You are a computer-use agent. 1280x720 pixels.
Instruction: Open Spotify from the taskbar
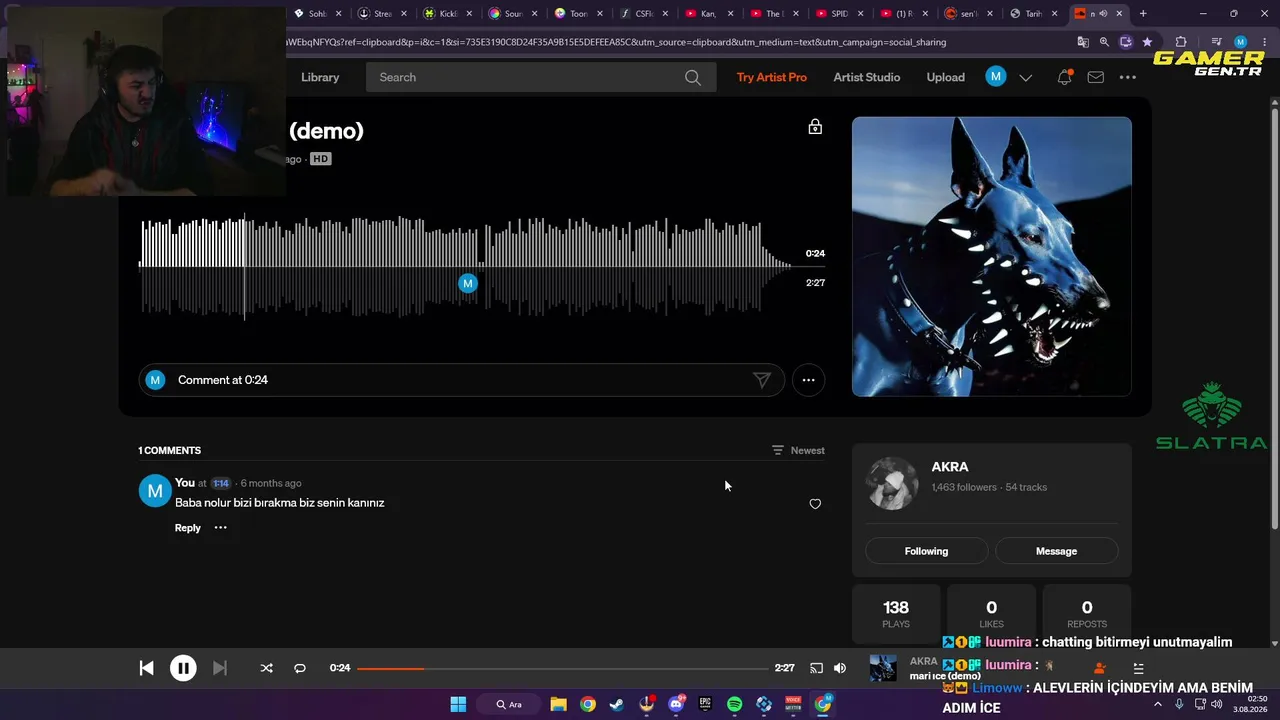tap(735, 704)
